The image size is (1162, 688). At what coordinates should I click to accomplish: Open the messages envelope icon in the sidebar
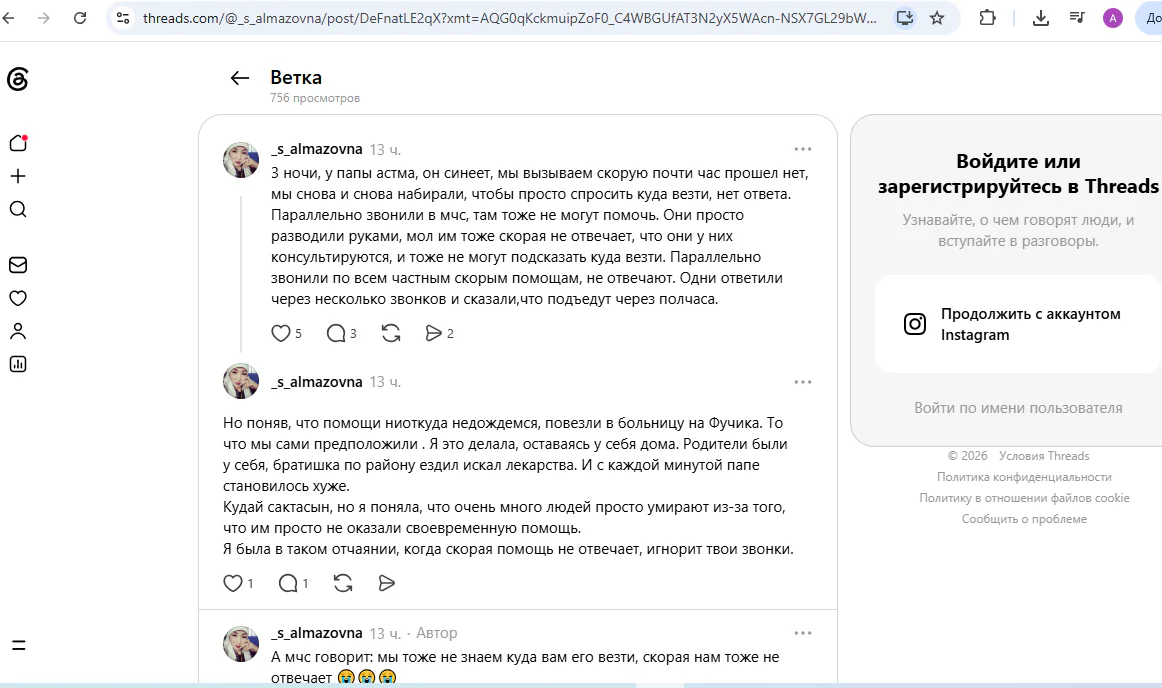point(18,265)
